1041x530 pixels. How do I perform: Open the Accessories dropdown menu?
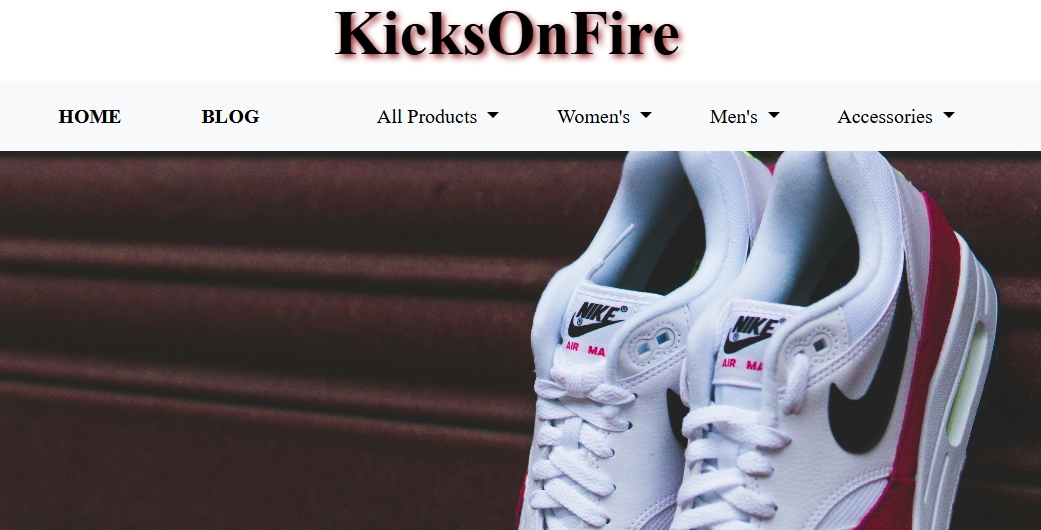(896, 116)
